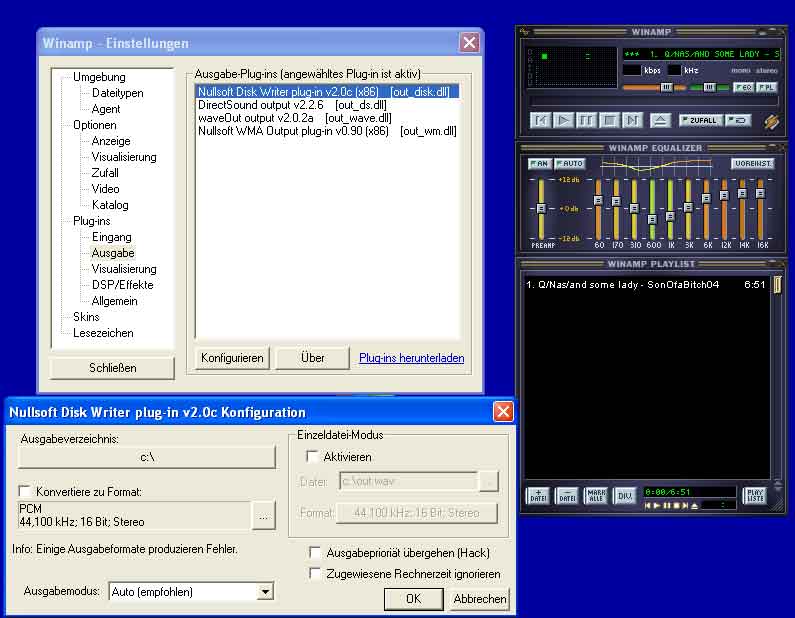Toggle ZUFALL shuffle in Winamp

point(700,121)
